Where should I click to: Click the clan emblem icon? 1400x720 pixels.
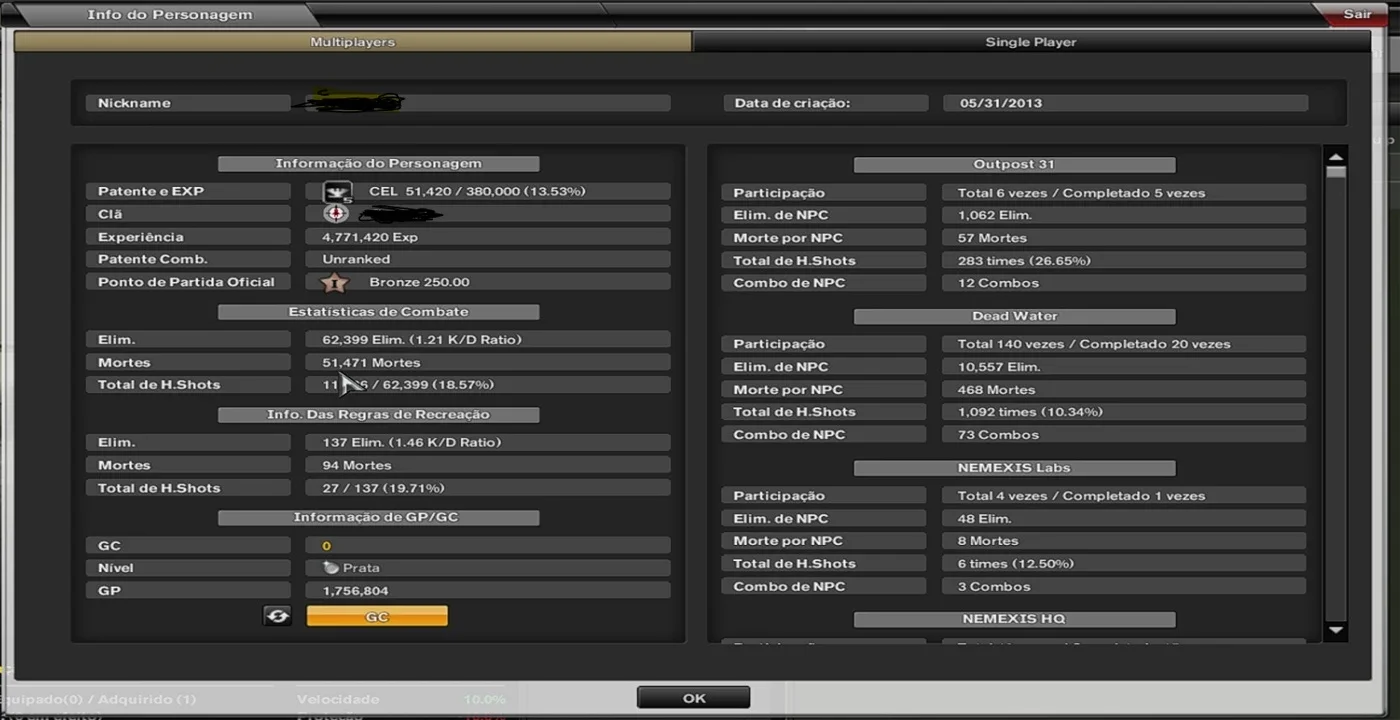click(x=336, y=214)
